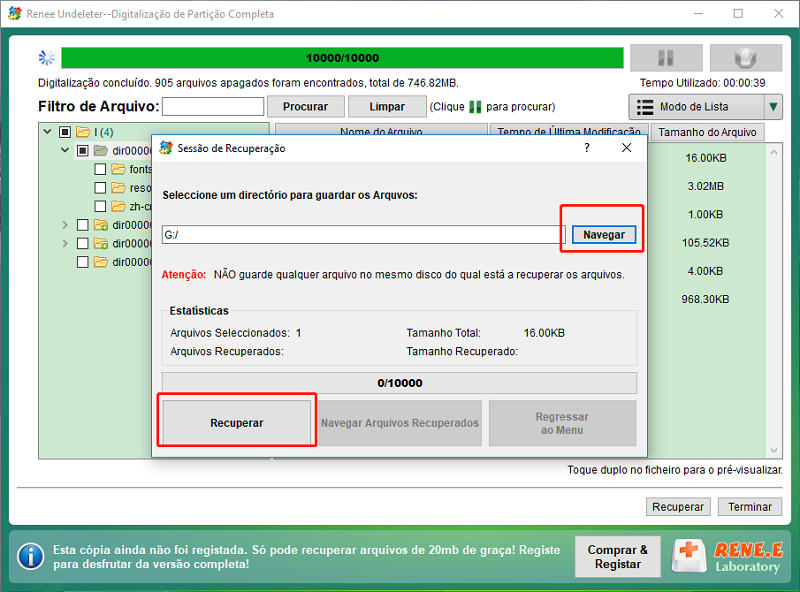The width and height of the screenshot is (800, 592).
Task: Click the spinning scan status icon
Action: point(47,58)
